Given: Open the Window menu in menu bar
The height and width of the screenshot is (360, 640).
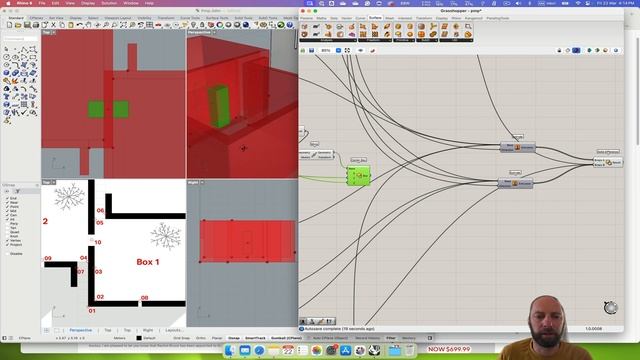Looking at the screenshot, I should pyautogui.click(x=131, y=3).
